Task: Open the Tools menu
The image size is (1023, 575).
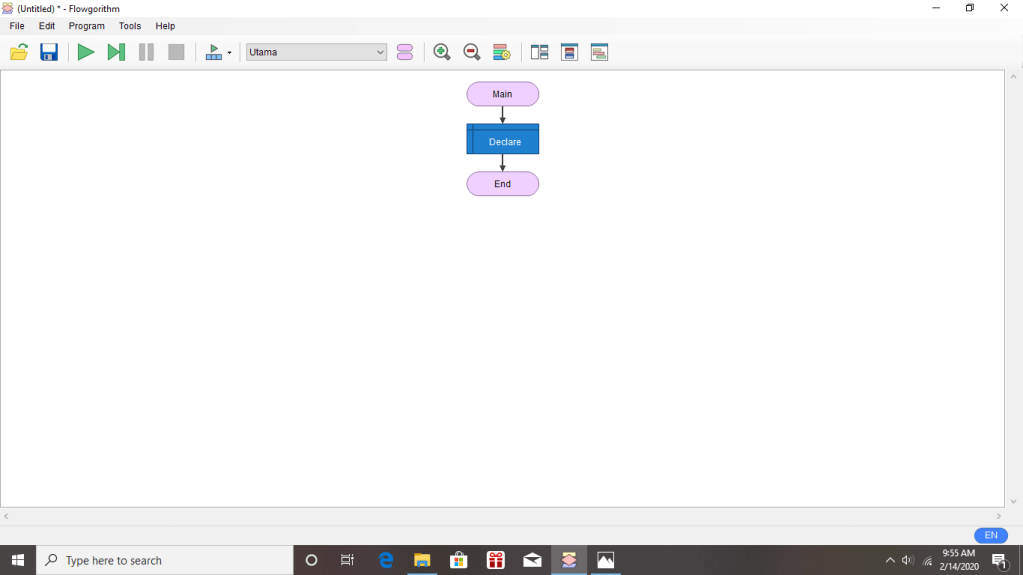Action: click(x=130, y=26)
